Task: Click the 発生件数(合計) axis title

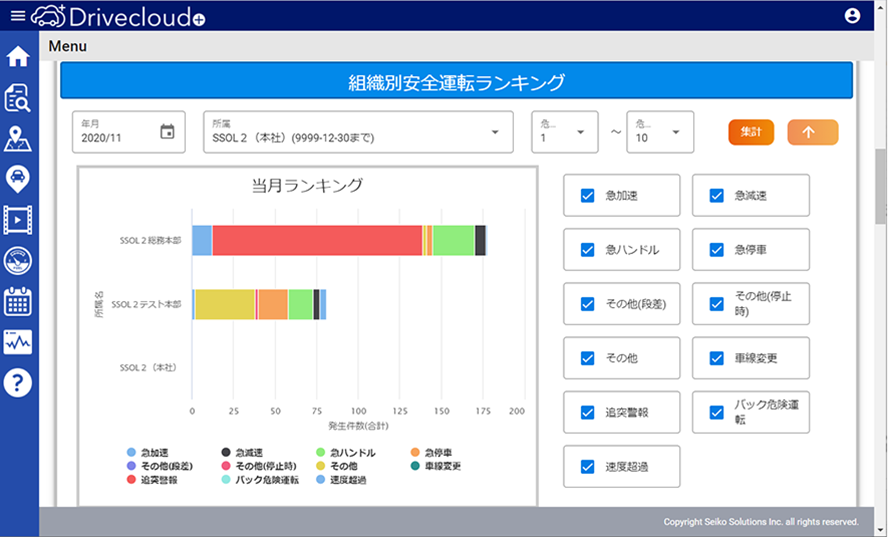Action: (x=358, y=426)
